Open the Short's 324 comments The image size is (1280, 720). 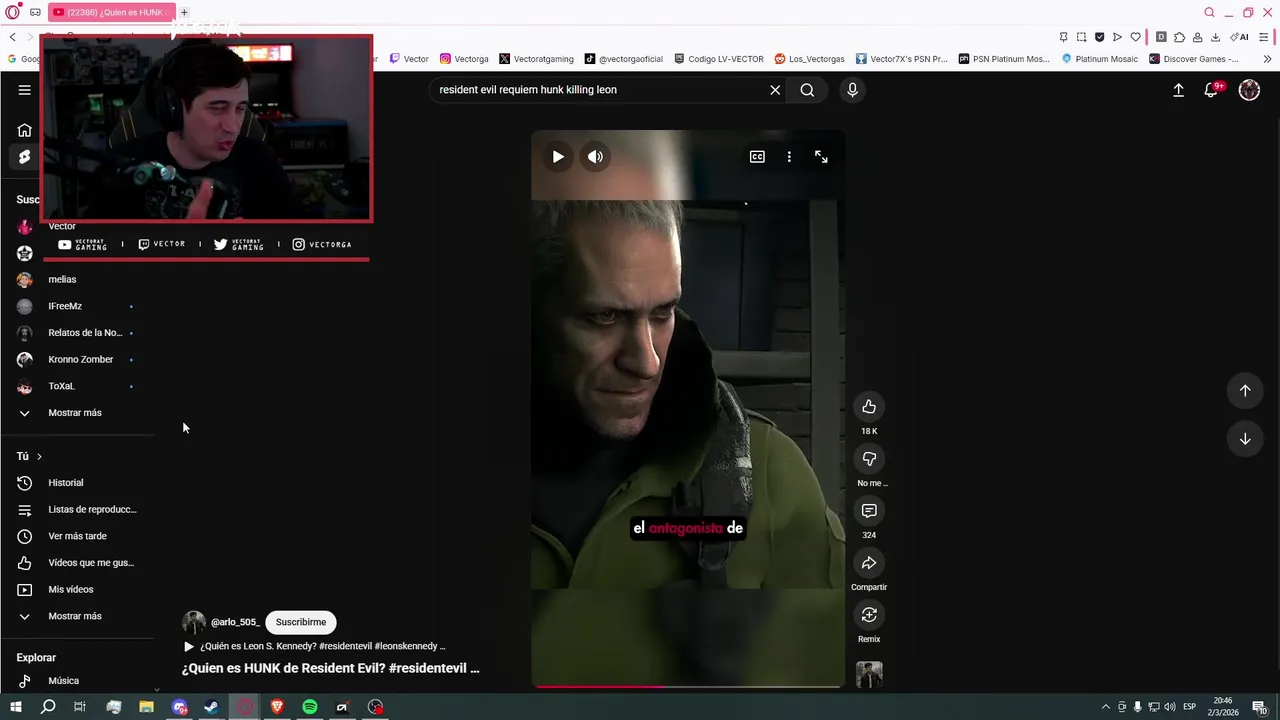tap(869, 511)
